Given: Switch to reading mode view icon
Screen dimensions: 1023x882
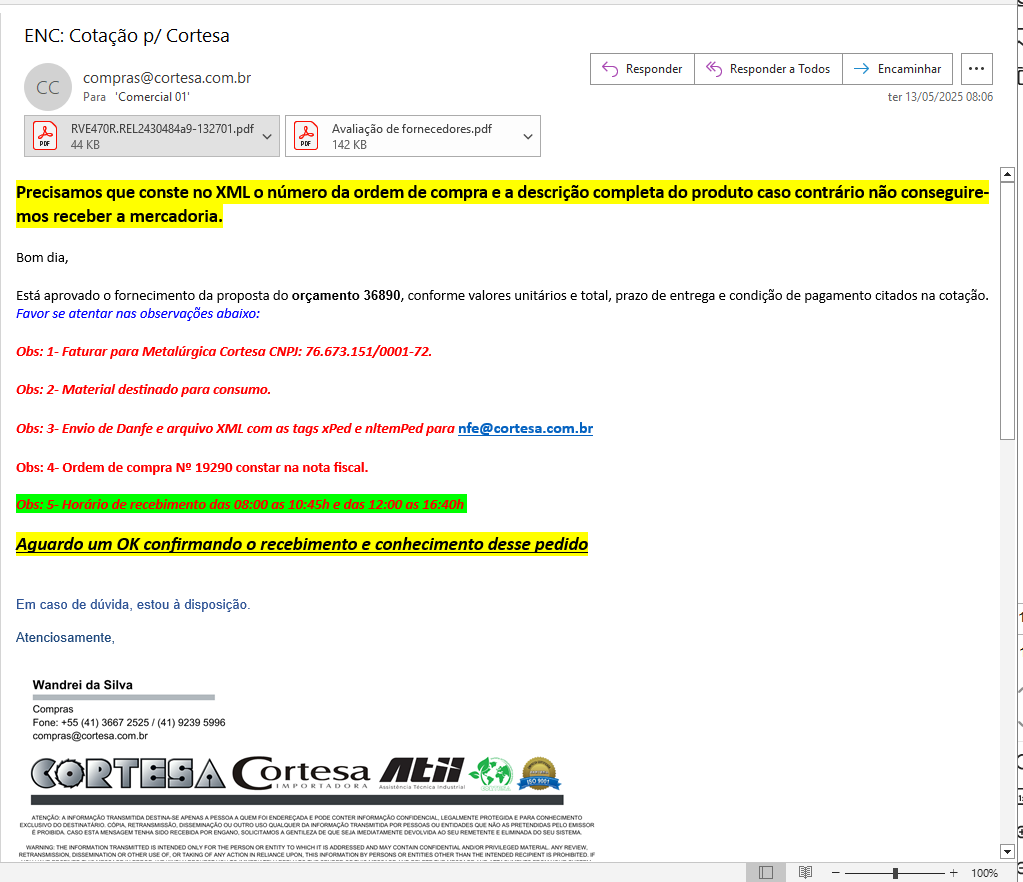Looking at the screenshot, I should 806,872.
